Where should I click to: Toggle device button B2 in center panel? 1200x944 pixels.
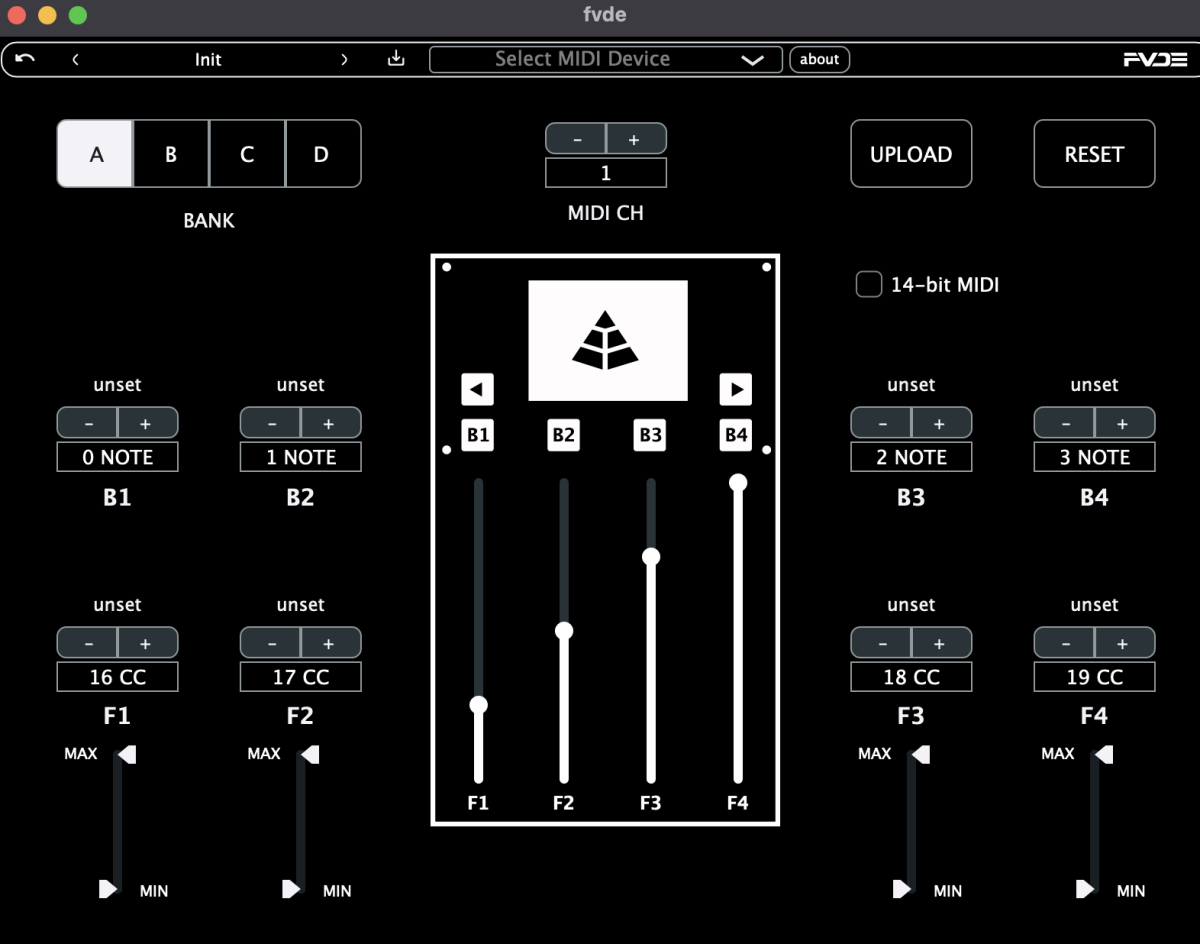point(564,435)
